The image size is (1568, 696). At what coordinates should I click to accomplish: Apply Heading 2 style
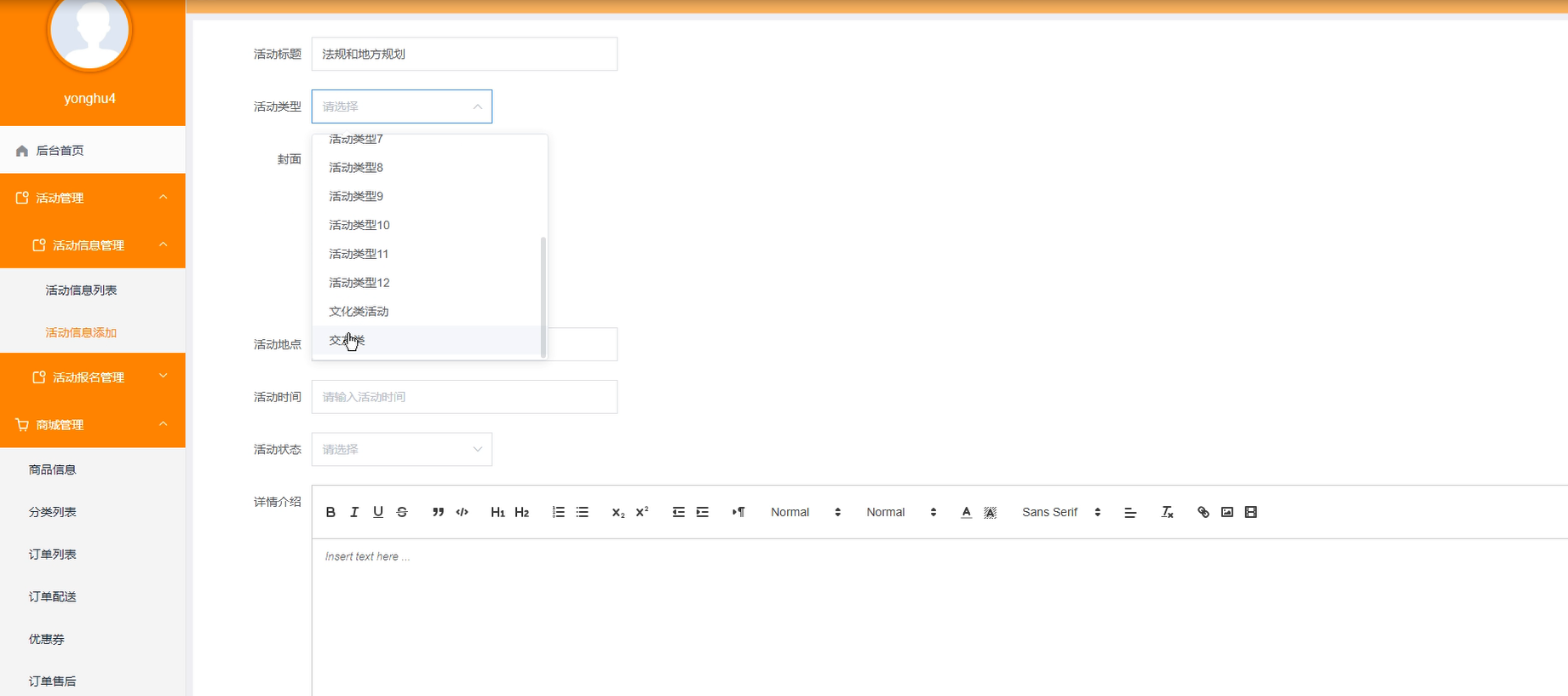tap(521, 512)
